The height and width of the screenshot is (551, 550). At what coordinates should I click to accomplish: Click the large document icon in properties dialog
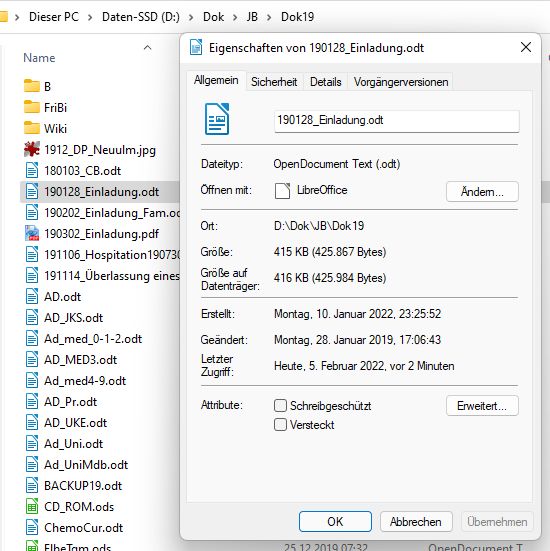click(217, 119)
